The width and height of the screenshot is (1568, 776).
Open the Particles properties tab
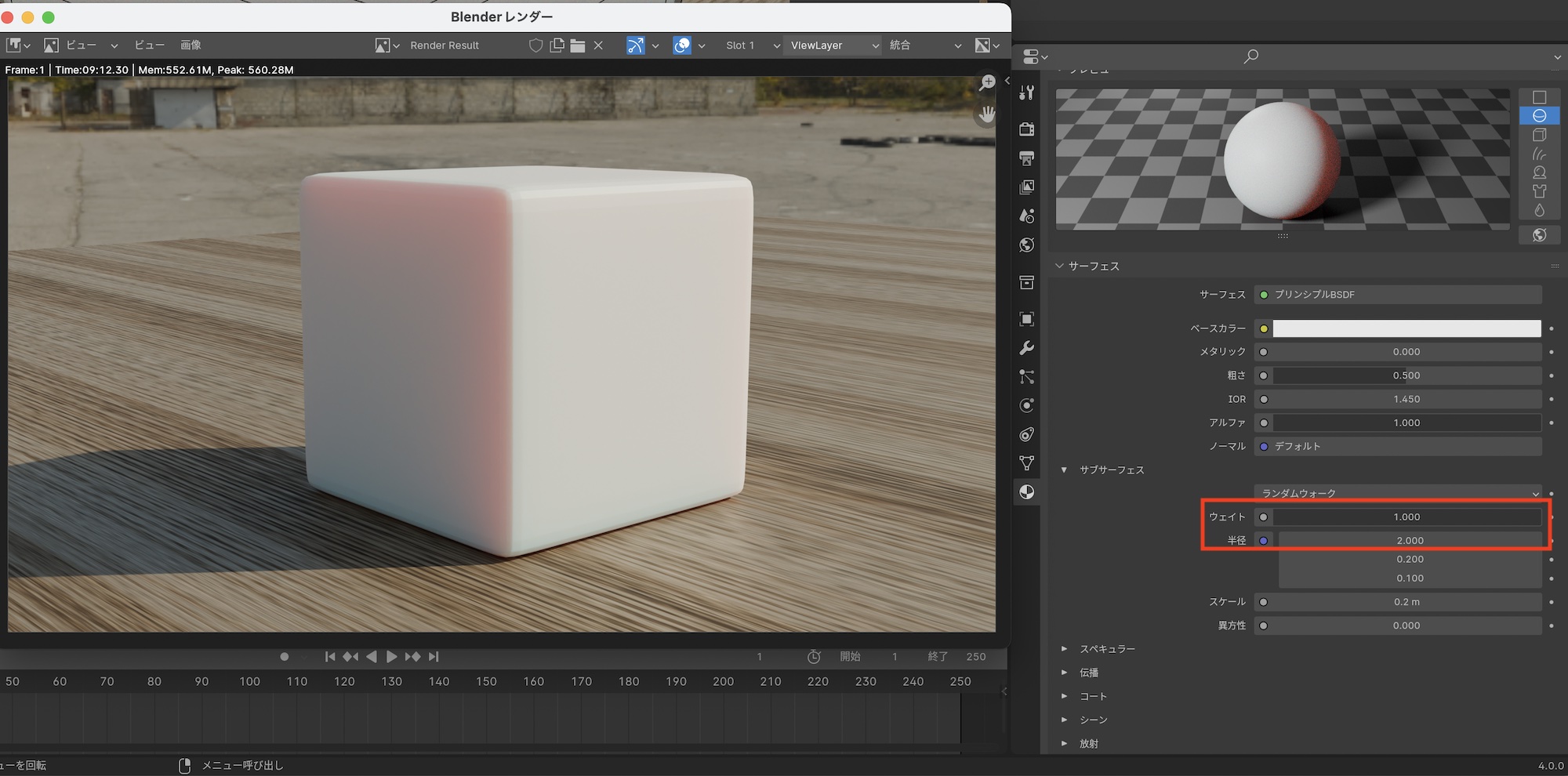tap(1026, 377)
